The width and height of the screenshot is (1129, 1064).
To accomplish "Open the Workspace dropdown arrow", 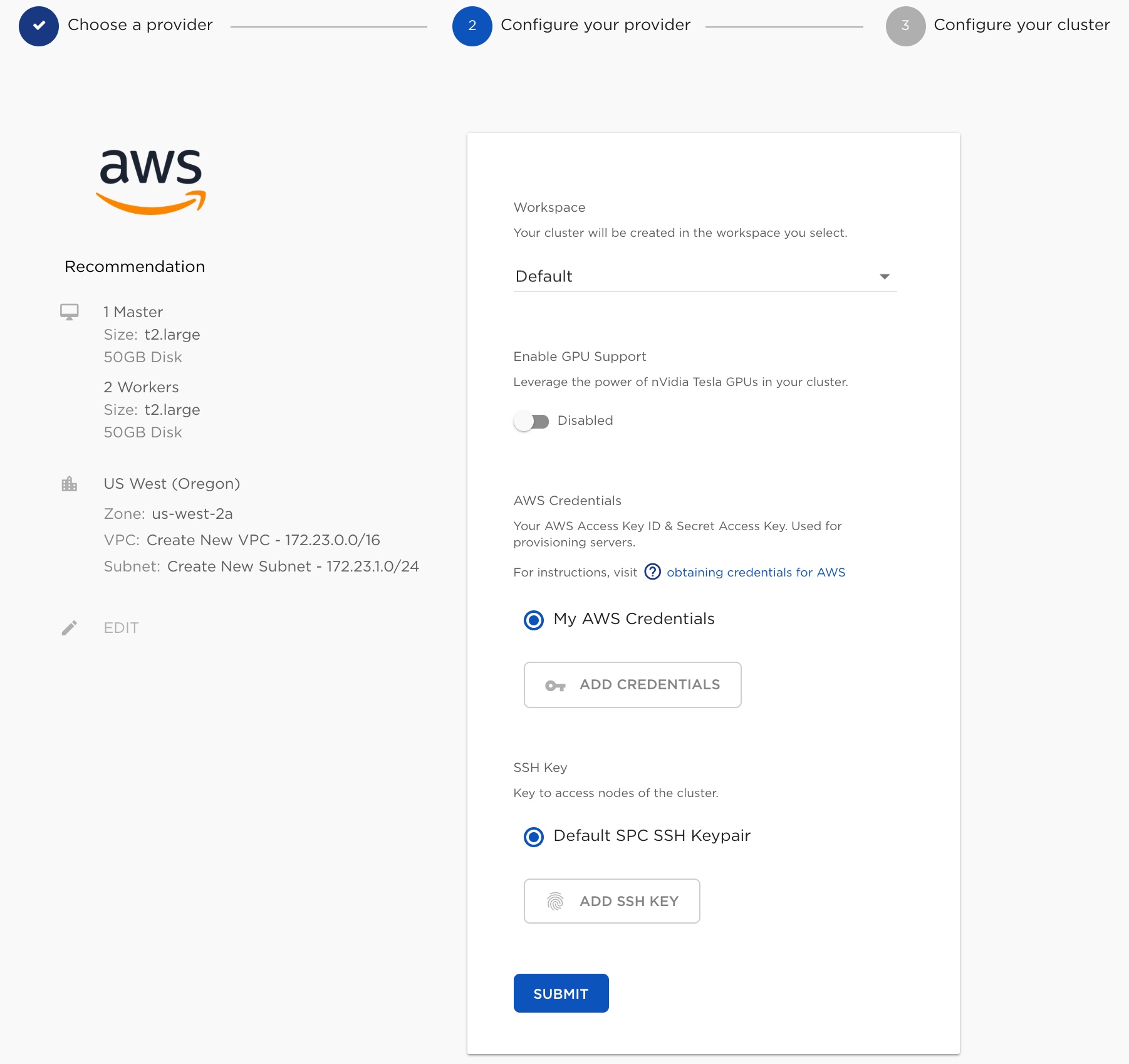I will tap(885, 277).
